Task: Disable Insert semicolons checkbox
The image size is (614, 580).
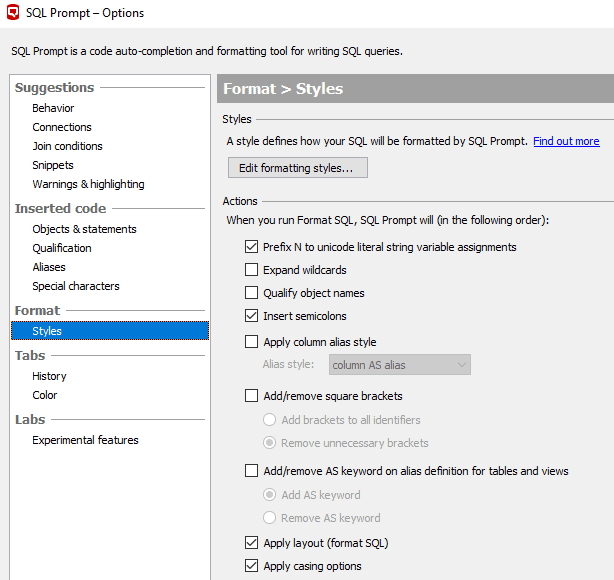Action: tap(251, 316)
